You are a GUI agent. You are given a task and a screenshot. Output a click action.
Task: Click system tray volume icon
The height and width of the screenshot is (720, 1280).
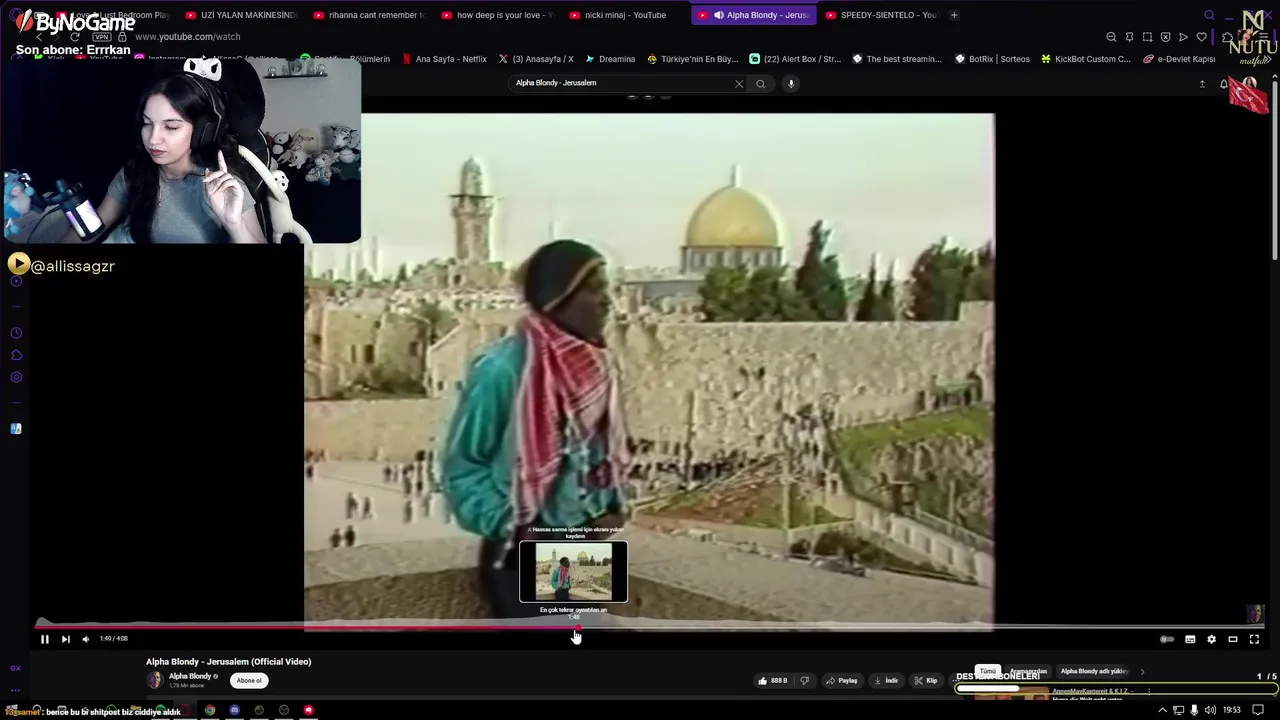click(1210, 710)
